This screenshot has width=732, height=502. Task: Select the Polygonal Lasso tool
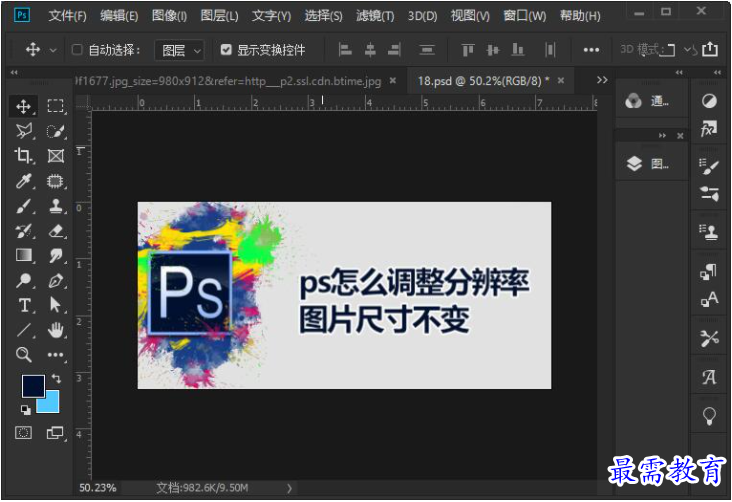(x=23, y=131)
